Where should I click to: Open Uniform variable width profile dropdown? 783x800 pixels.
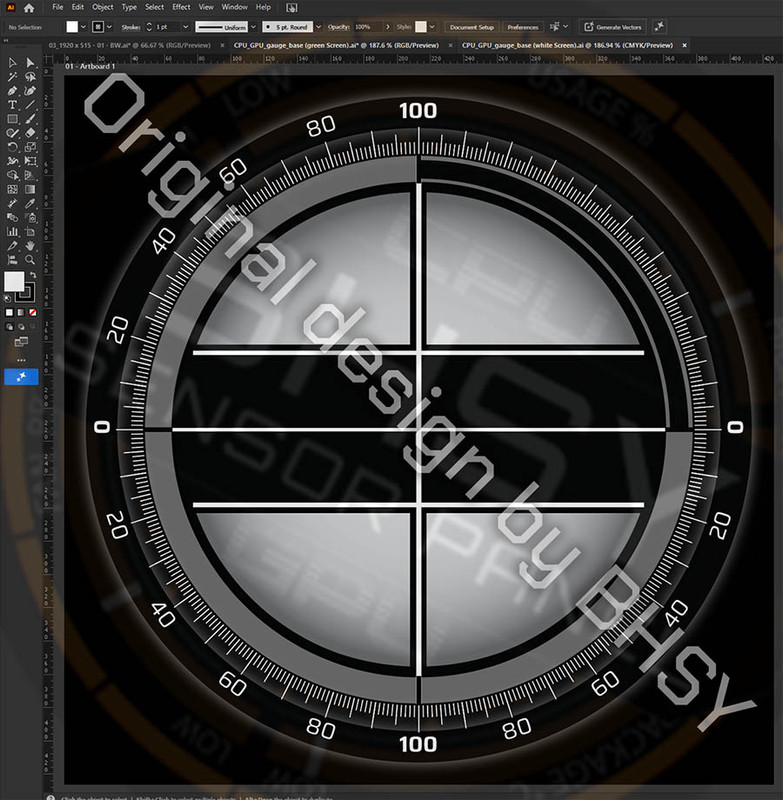click(x=254, y=27)
